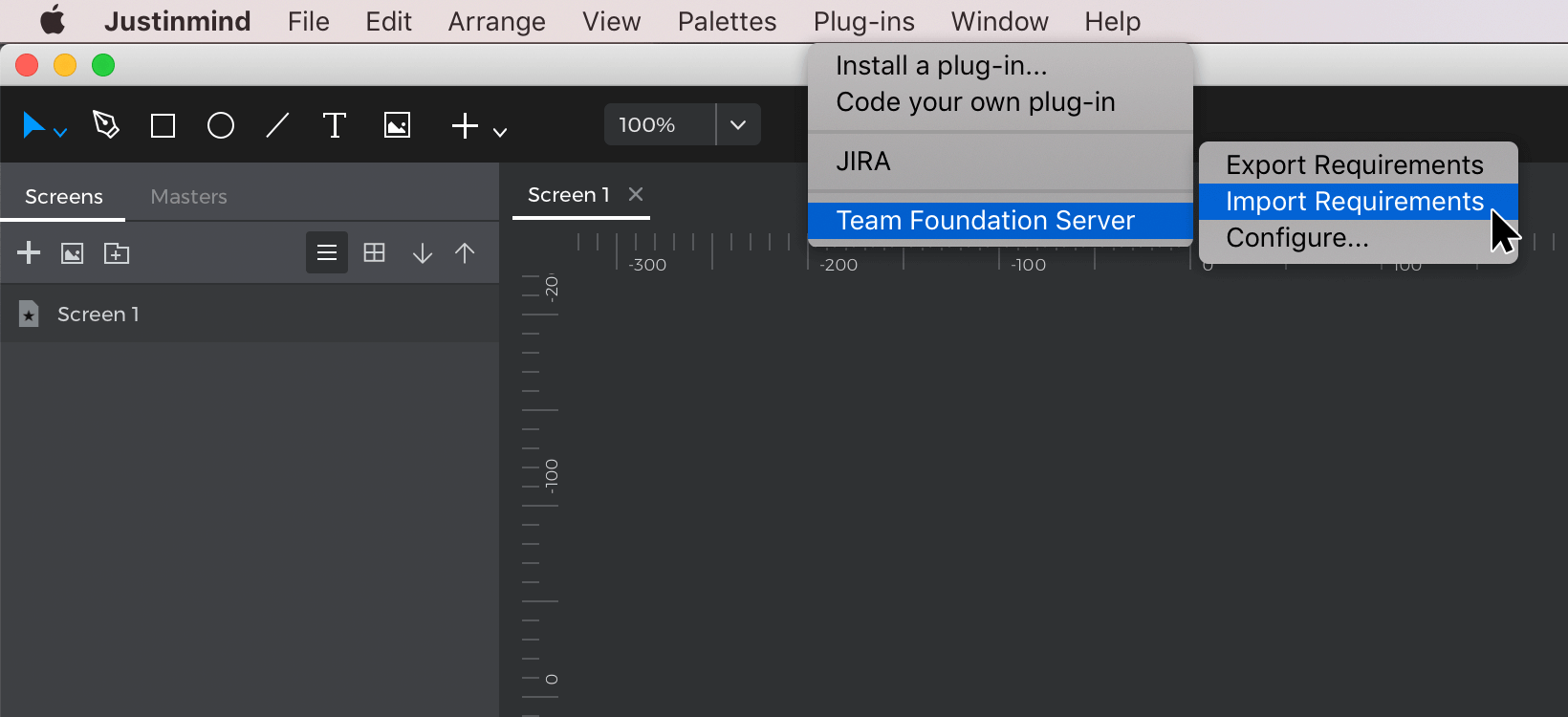
Task: Select the Line tool
Action: pos(277,125)
